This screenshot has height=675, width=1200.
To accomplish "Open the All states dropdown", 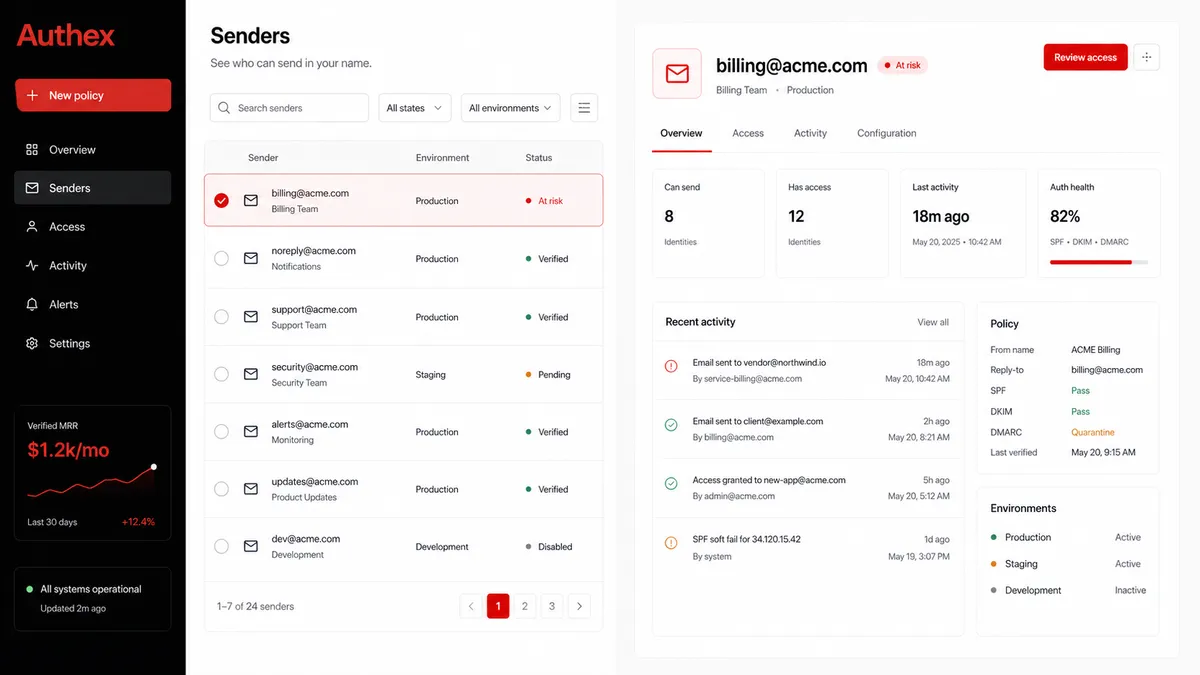I will pyautogui.click(x=414, y=108).
